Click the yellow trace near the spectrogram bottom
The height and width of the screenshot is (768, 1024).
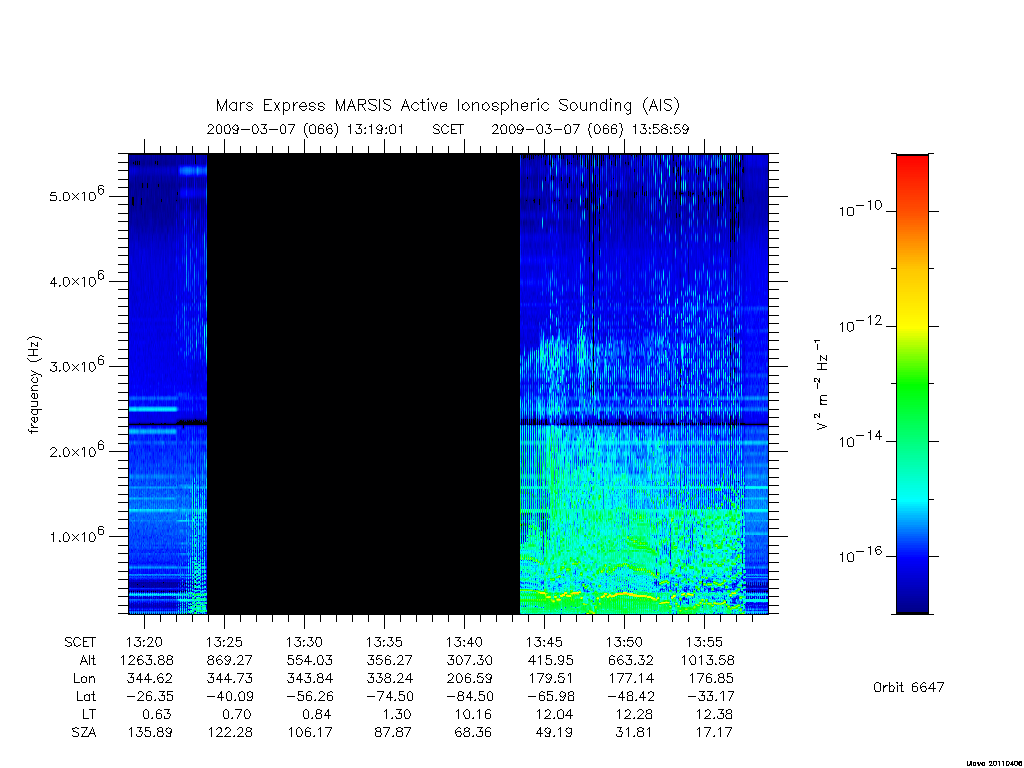pyautogui.click(x=624, y=595)
